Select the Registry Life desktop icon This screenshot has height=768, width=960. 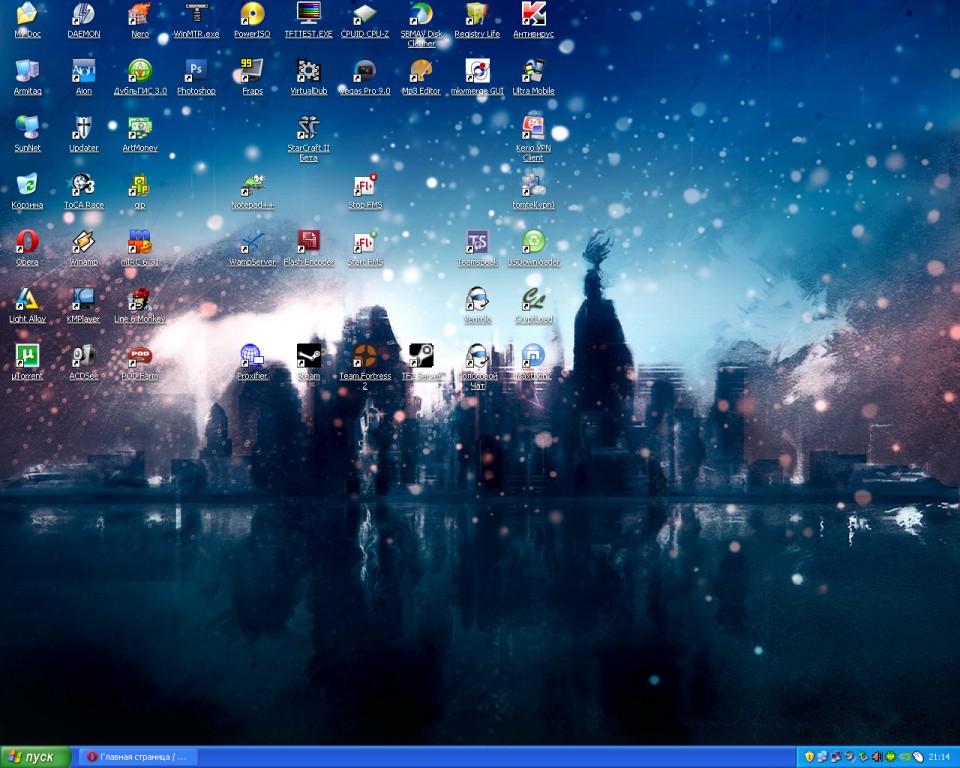[477, 14]
